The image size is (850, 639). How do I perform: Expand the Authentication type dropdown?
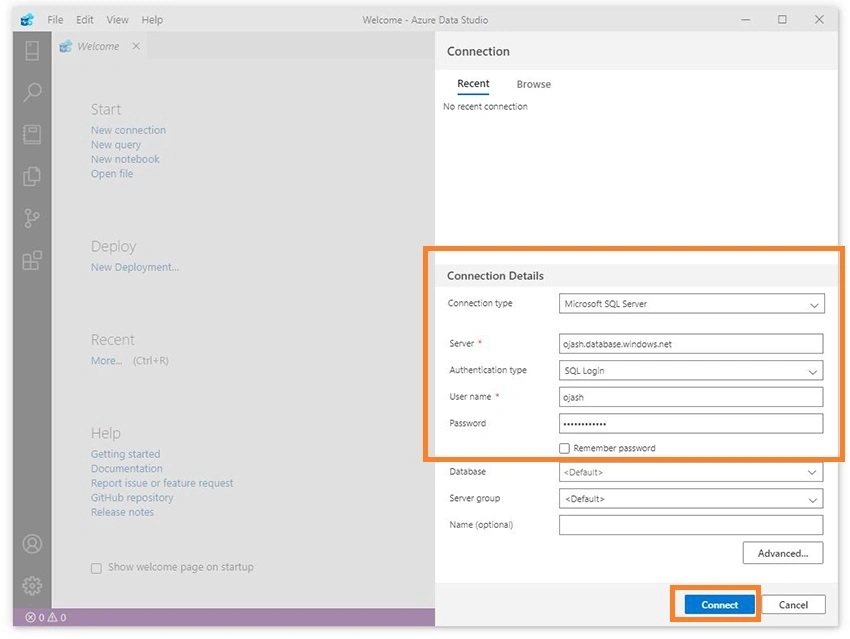[691, 371]
